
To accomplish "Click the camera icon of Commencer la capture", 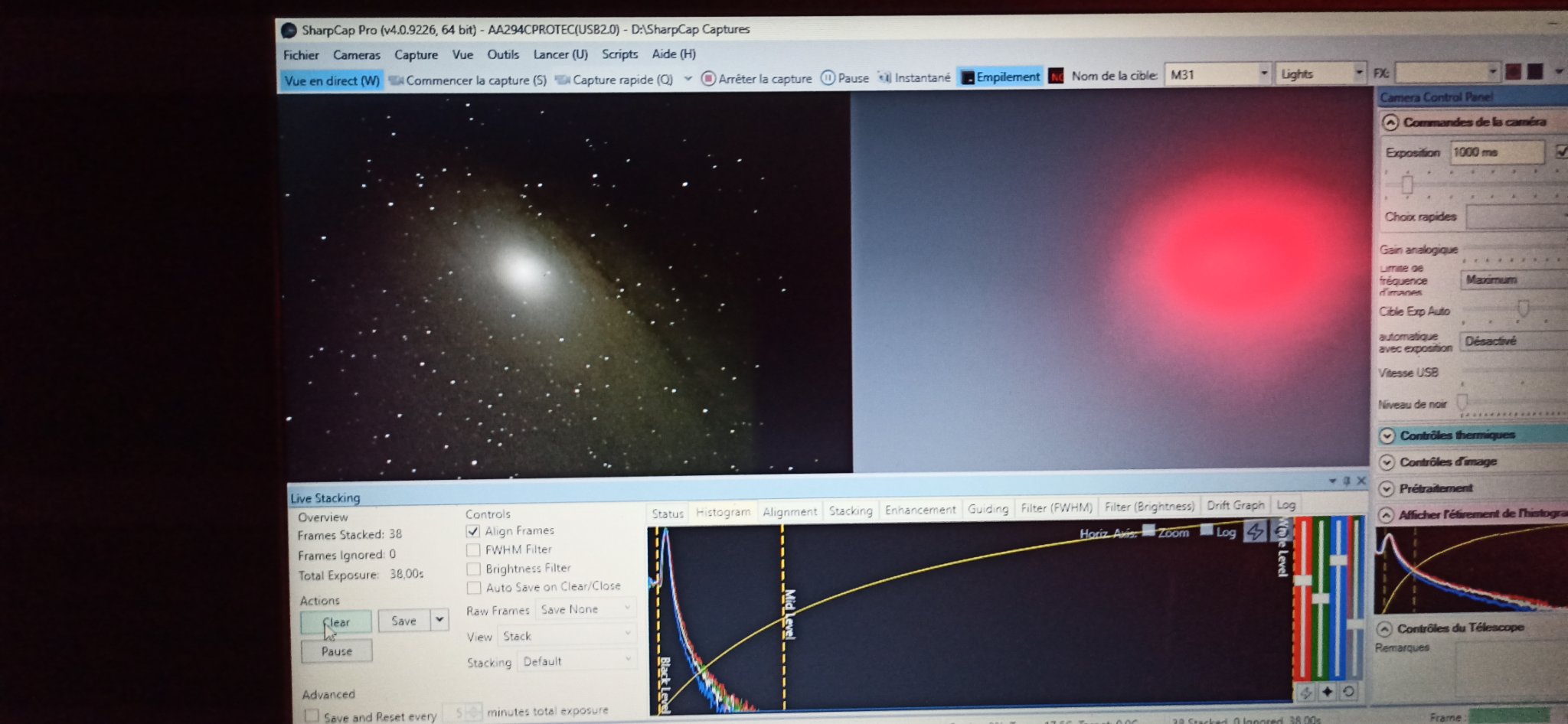I will pyautogui.click(x=396, y=80).
